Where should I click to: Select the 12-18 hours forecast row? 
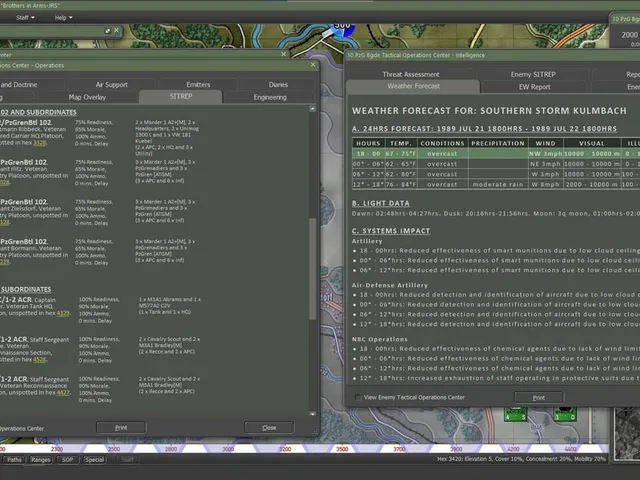pos(496,184)
